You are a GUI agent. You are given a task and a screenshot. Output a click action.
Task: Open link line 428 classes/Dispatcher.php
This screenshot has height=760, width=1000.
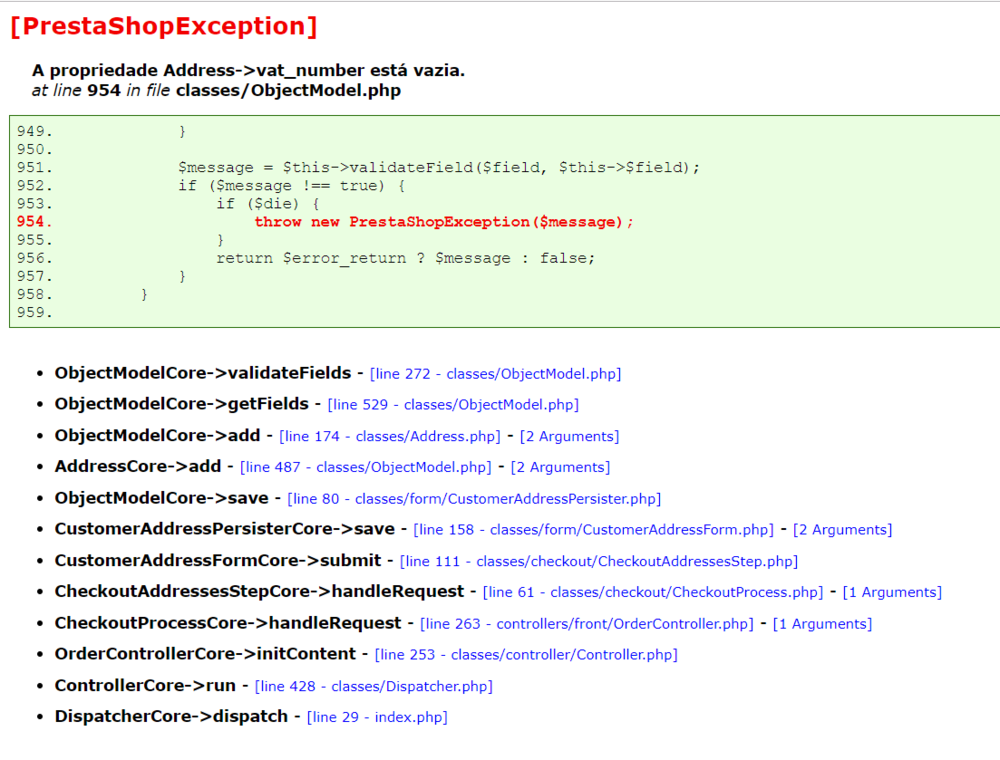[x=374, y=686]
